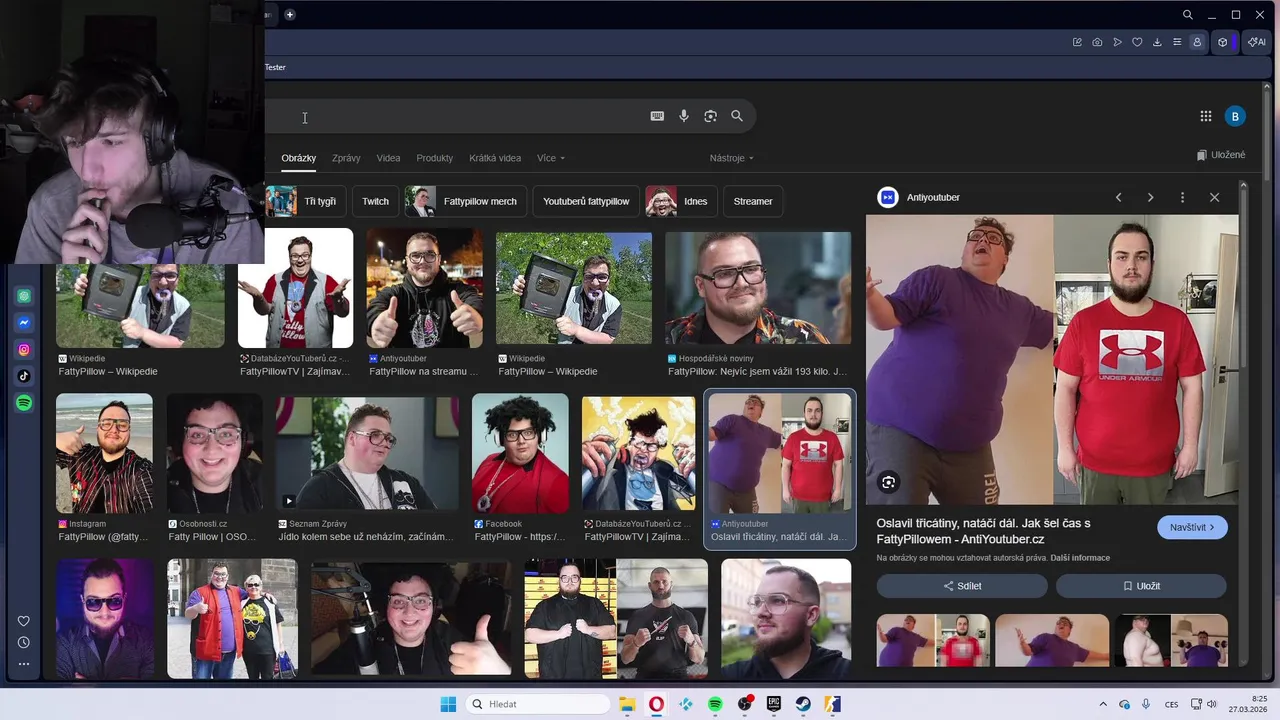Show hidden system tray icons chevron
The height and width of the screenshot is (720, 1280).
pos(1103,704)
